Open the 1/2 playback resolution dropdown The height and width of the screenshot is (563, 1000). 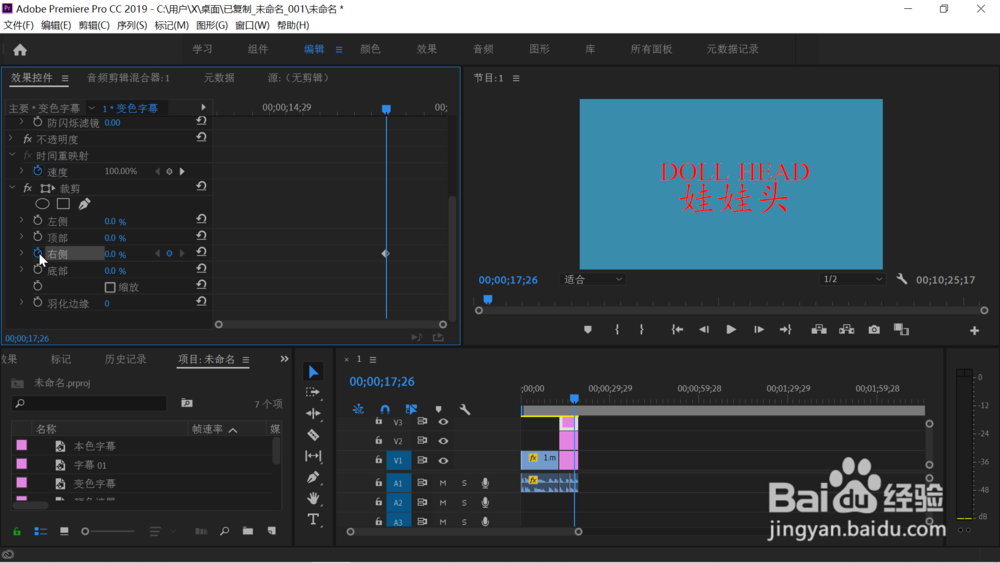point(852,279)
